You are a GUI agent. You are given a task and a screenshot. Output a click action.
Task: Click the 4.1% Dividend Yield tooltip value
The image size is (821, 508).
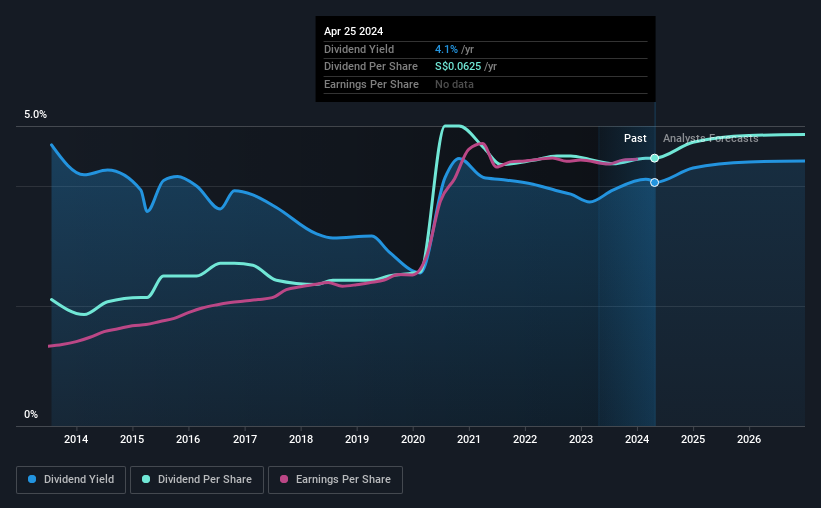[x=446, y=49]
